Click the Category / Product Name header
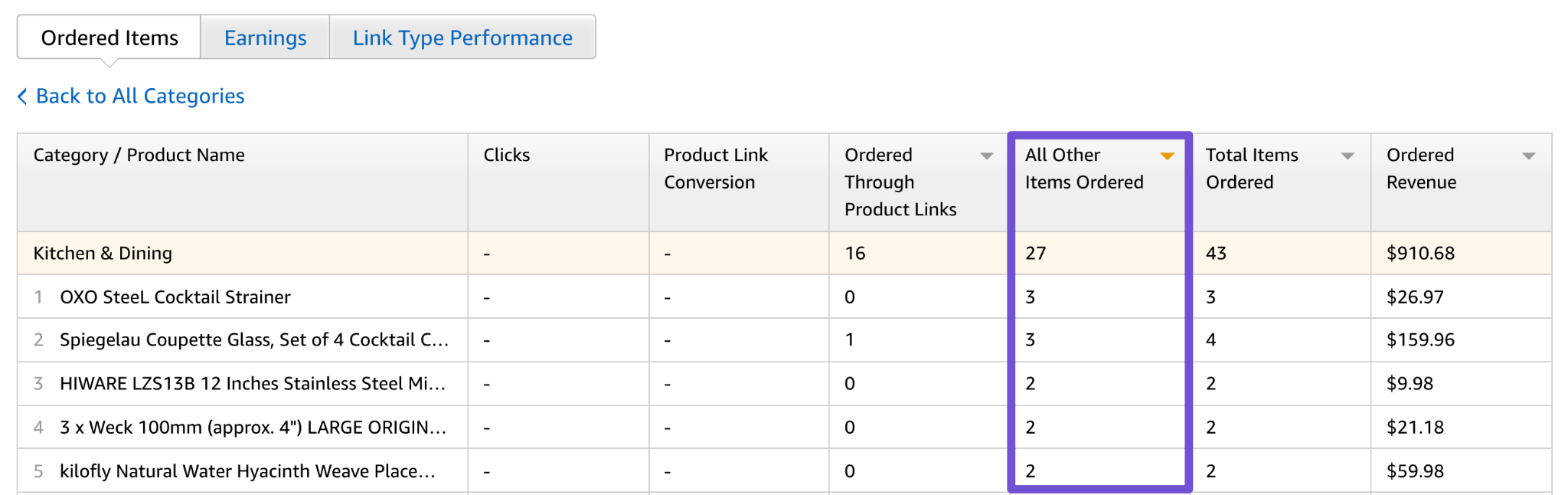This screenshot has height=495, width=1568. click(x=139, y=155)
